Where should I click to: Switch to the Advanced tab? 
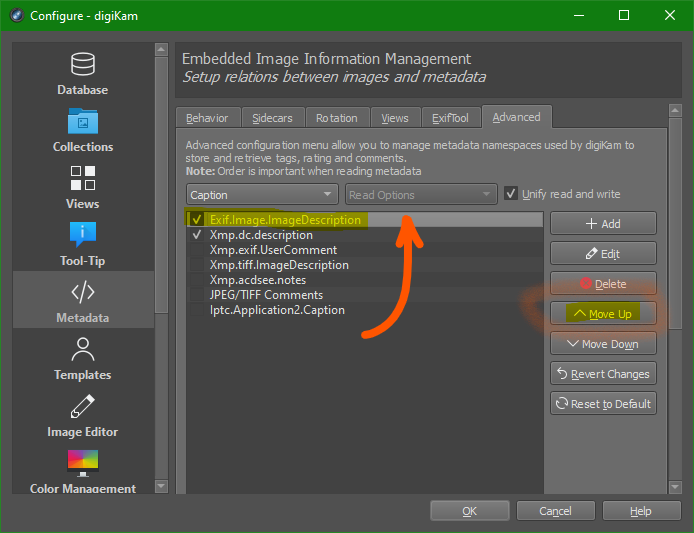(517, 117)
